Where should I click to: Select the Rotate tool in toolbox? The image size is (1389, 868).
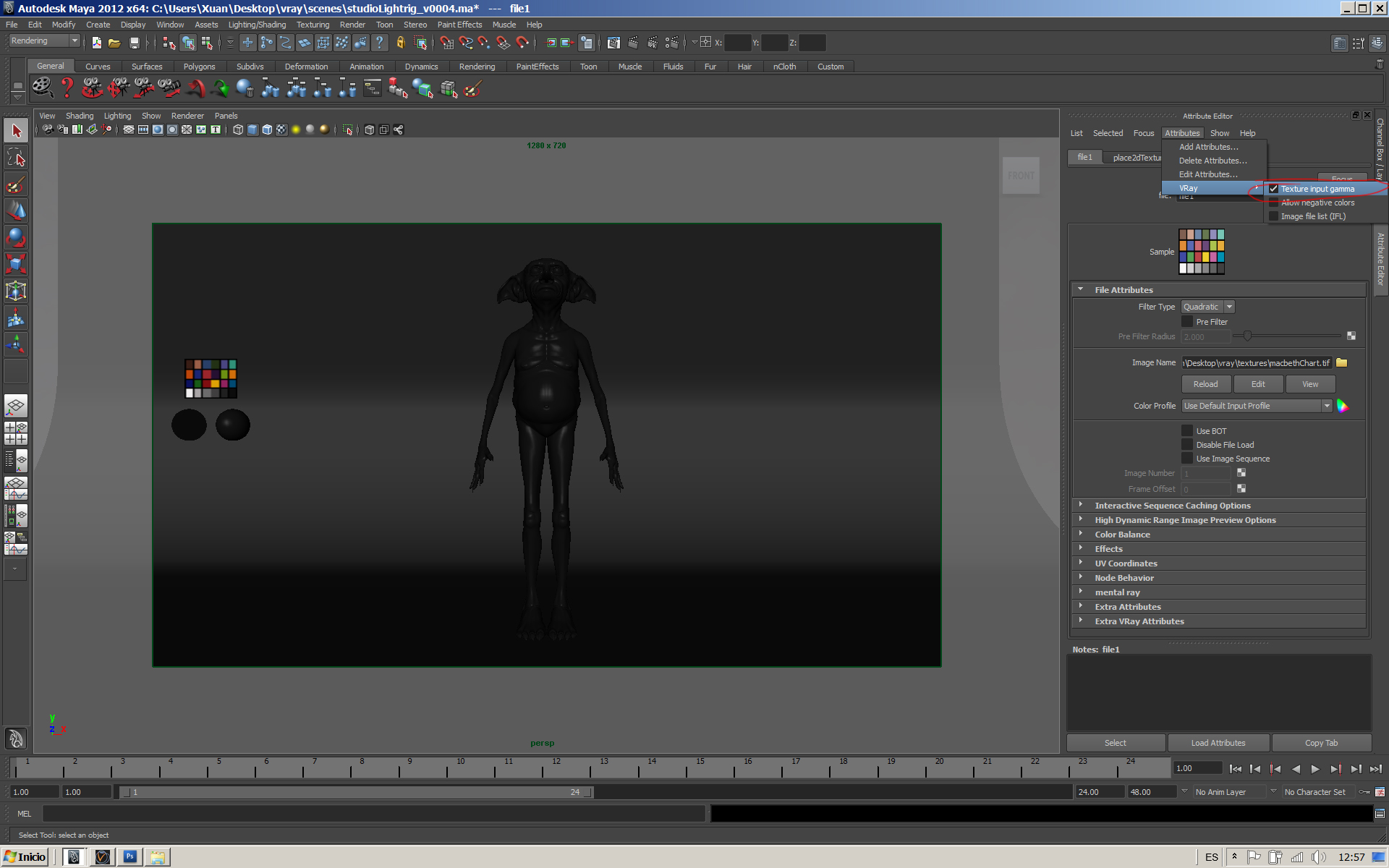click(16, 237)
